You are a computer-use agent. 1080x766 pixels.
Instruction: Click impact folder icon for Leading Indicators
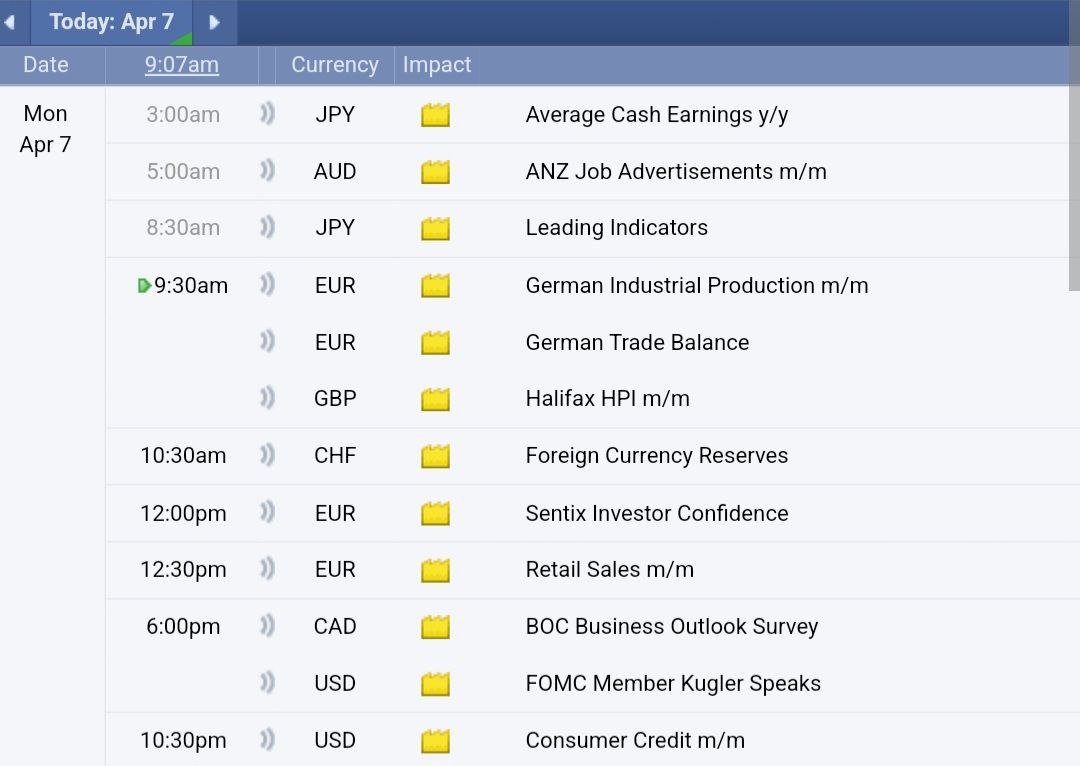click(x=435, y=229)
